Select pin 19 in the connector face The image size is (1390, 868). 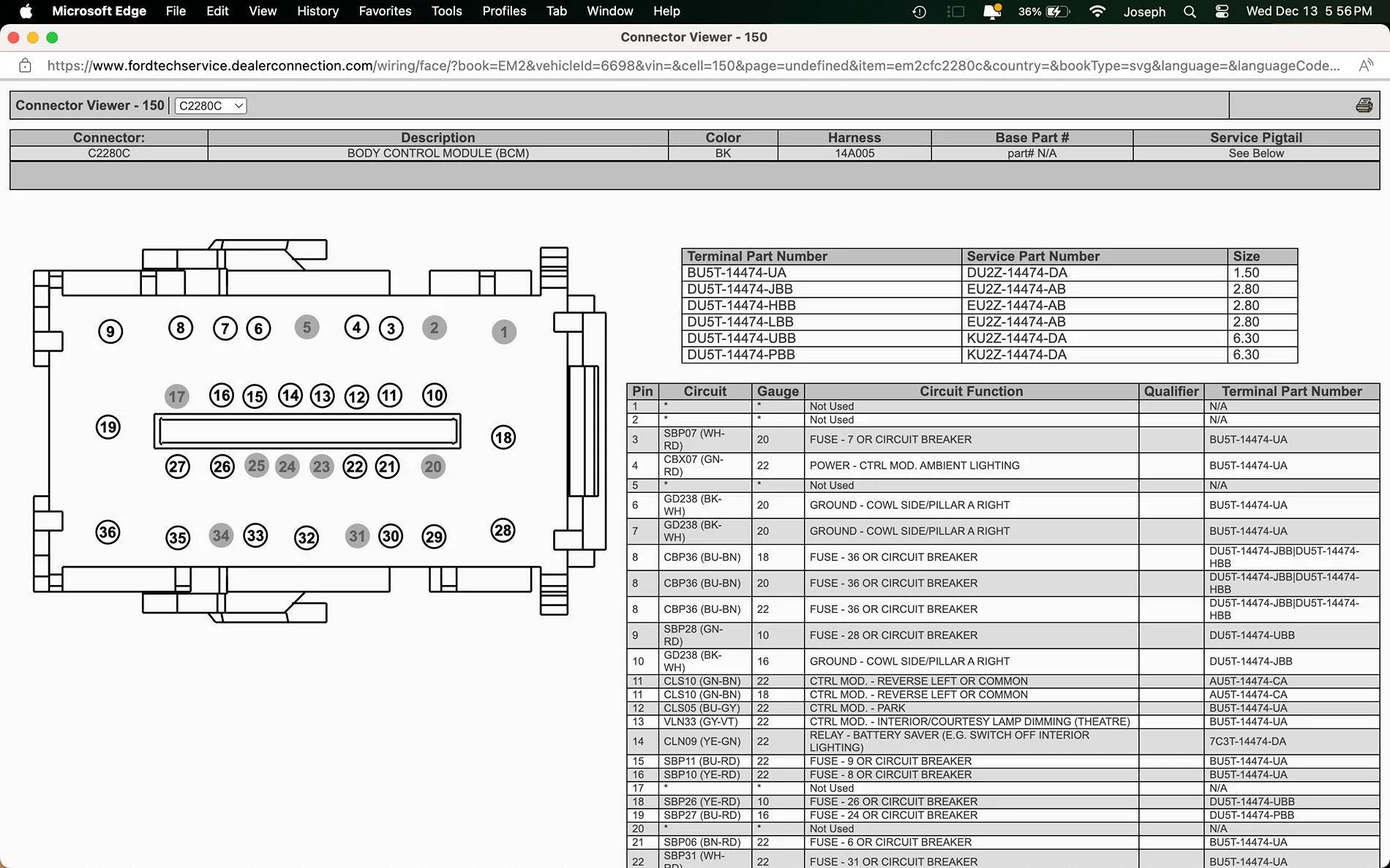pos(108,427)
